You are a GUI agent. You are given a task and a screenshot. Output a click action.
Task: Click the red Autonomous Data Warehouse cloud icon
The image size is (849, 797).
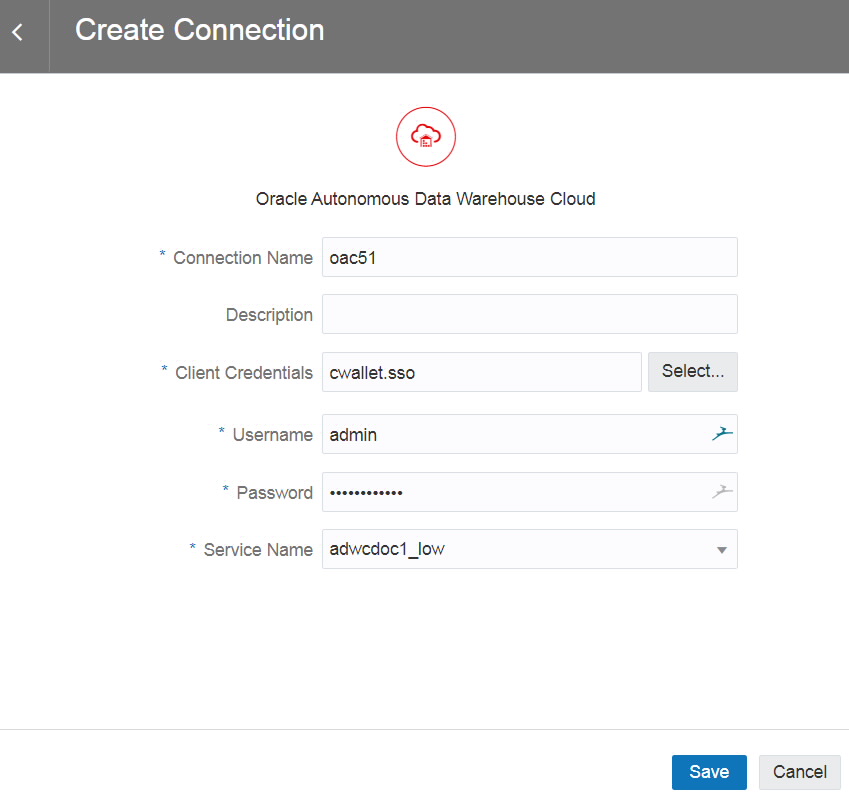tap(426, 136)
